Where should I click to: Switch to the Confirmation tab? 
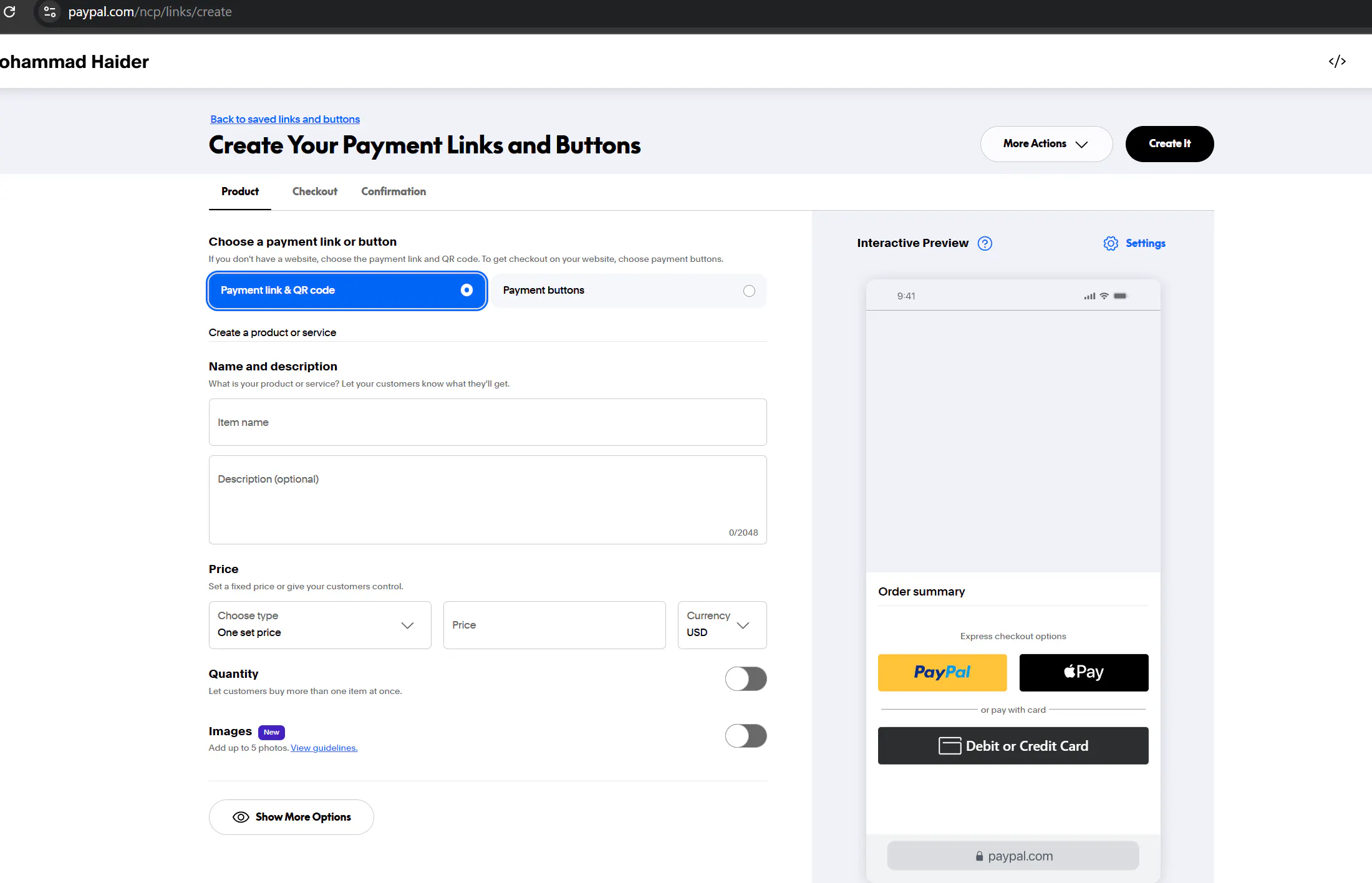(394, 191)
